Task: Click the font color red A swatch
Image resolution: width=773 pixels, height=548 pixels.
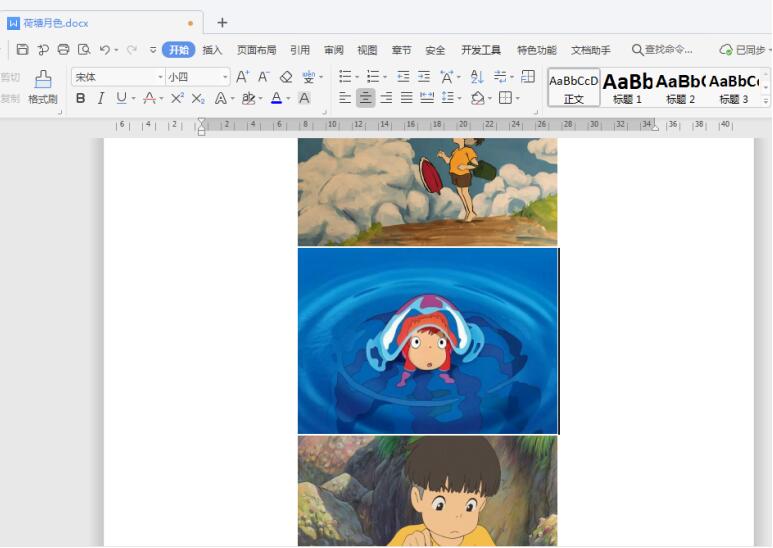Action: [276, 98]
